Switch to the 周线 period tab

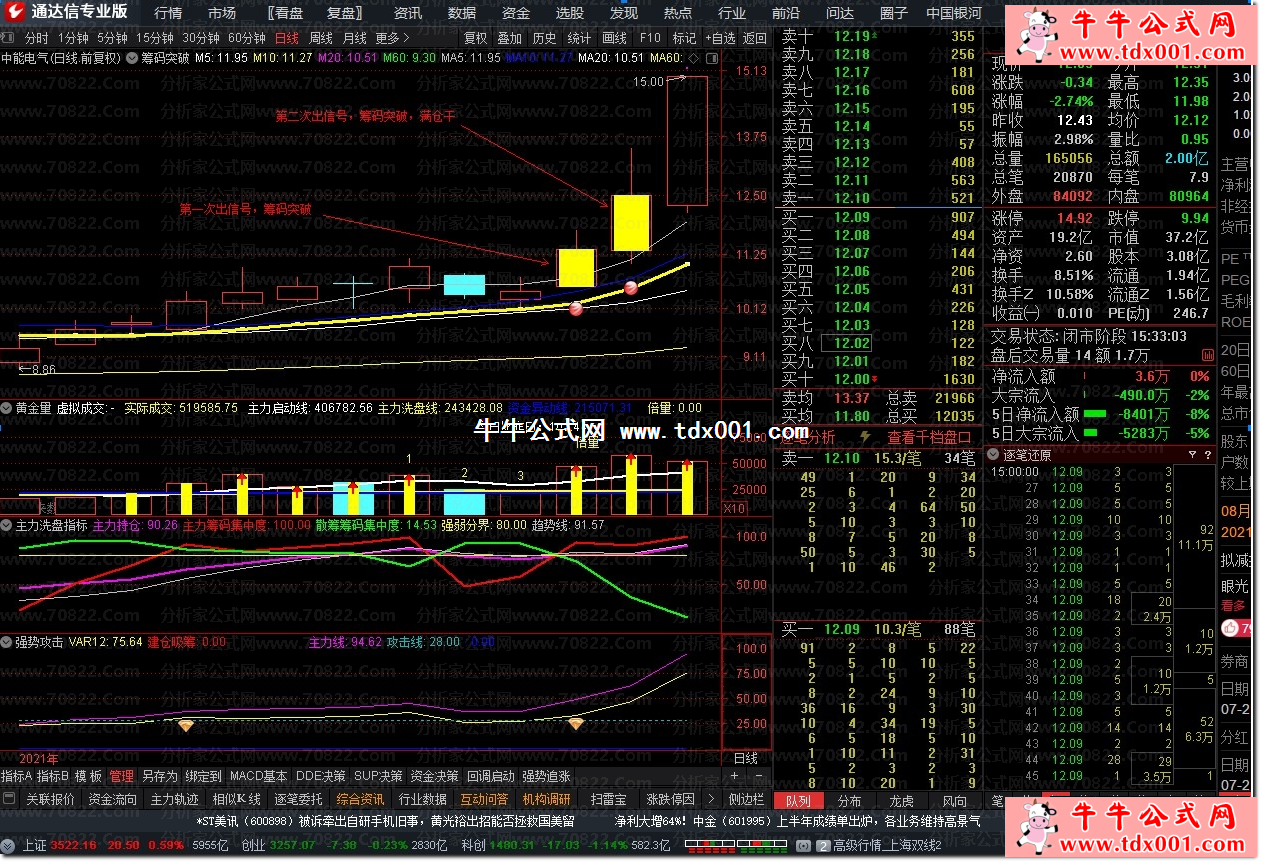(321, 38)
